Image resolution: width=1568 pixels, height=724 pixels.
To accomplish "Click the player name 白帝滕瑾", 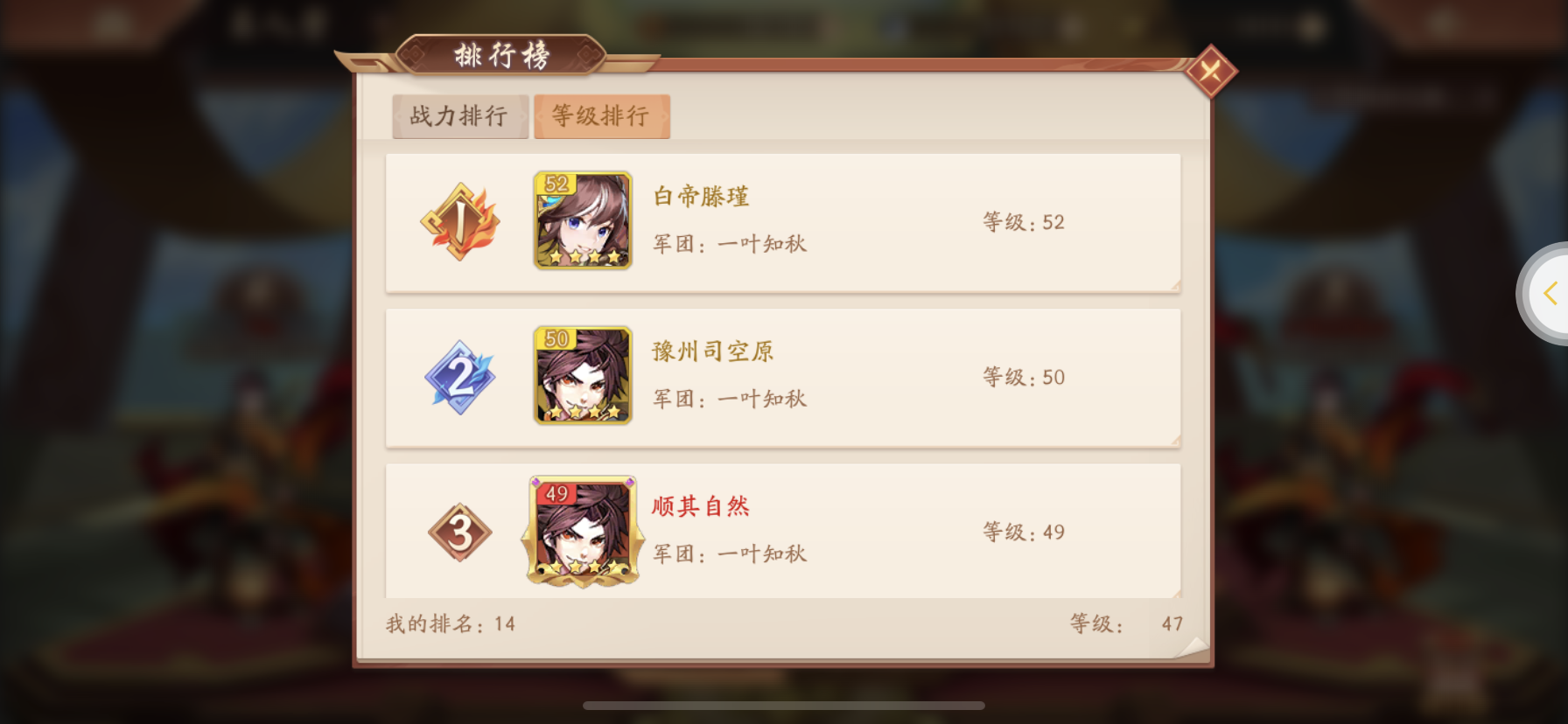I will (701, 197).
